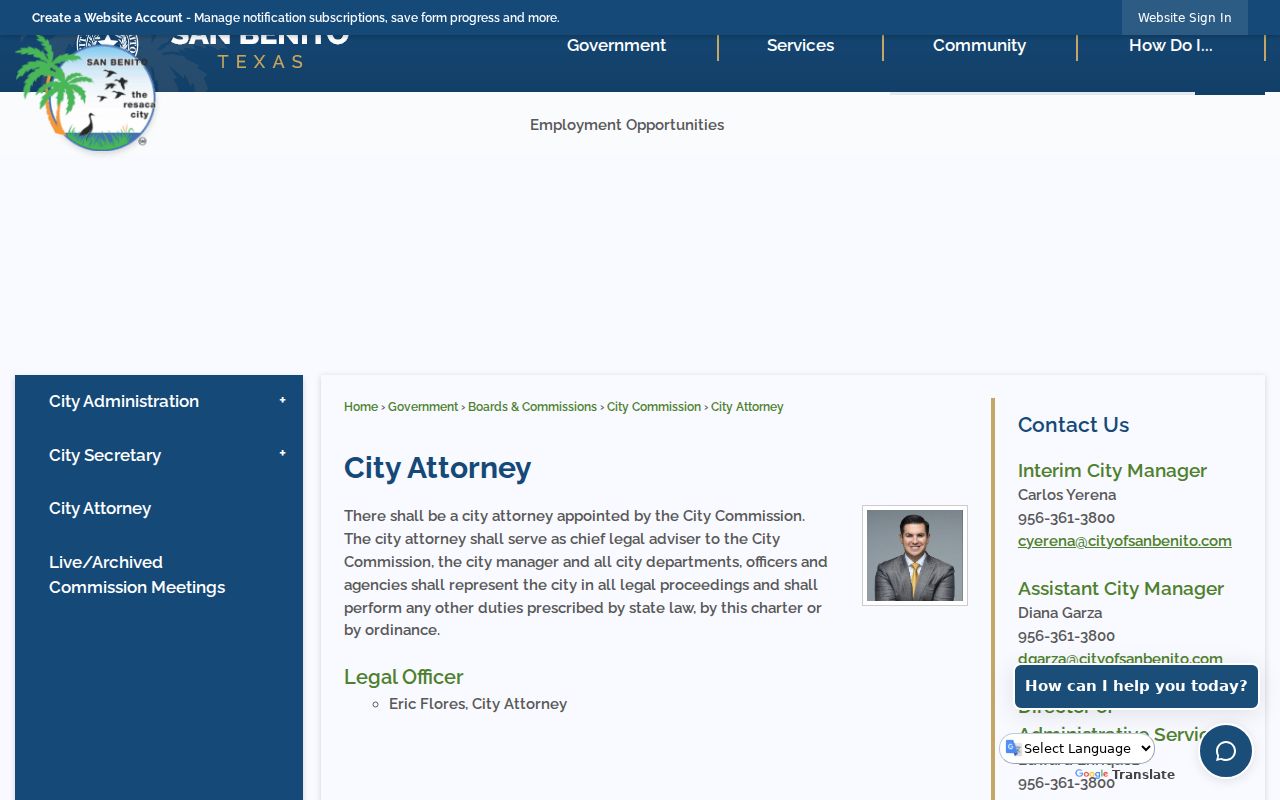Open the How Do I... menu
This screenshot has height=800, width=1280.
click(1170, 46)
